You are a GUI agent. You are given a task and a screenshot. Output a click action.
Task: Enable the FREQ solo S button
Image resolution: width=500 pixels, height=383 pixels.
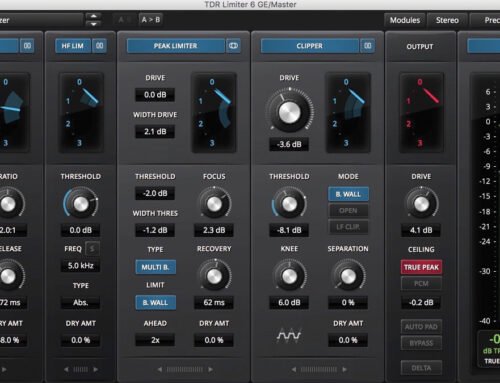[x=92, y=249]
